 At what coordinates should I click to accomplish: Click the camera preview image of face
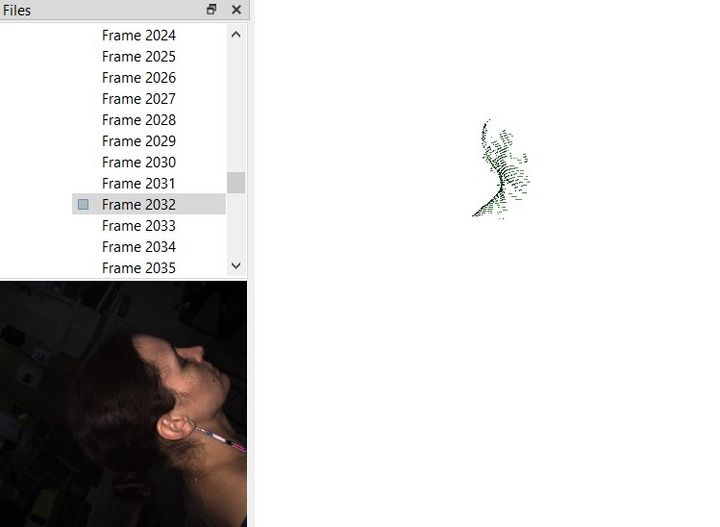123,403
